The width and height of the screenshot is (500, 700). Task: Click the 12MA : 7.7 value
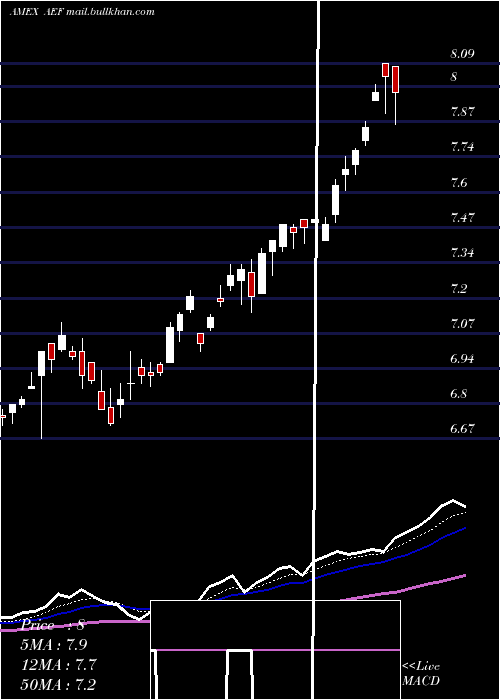(59, 665)
